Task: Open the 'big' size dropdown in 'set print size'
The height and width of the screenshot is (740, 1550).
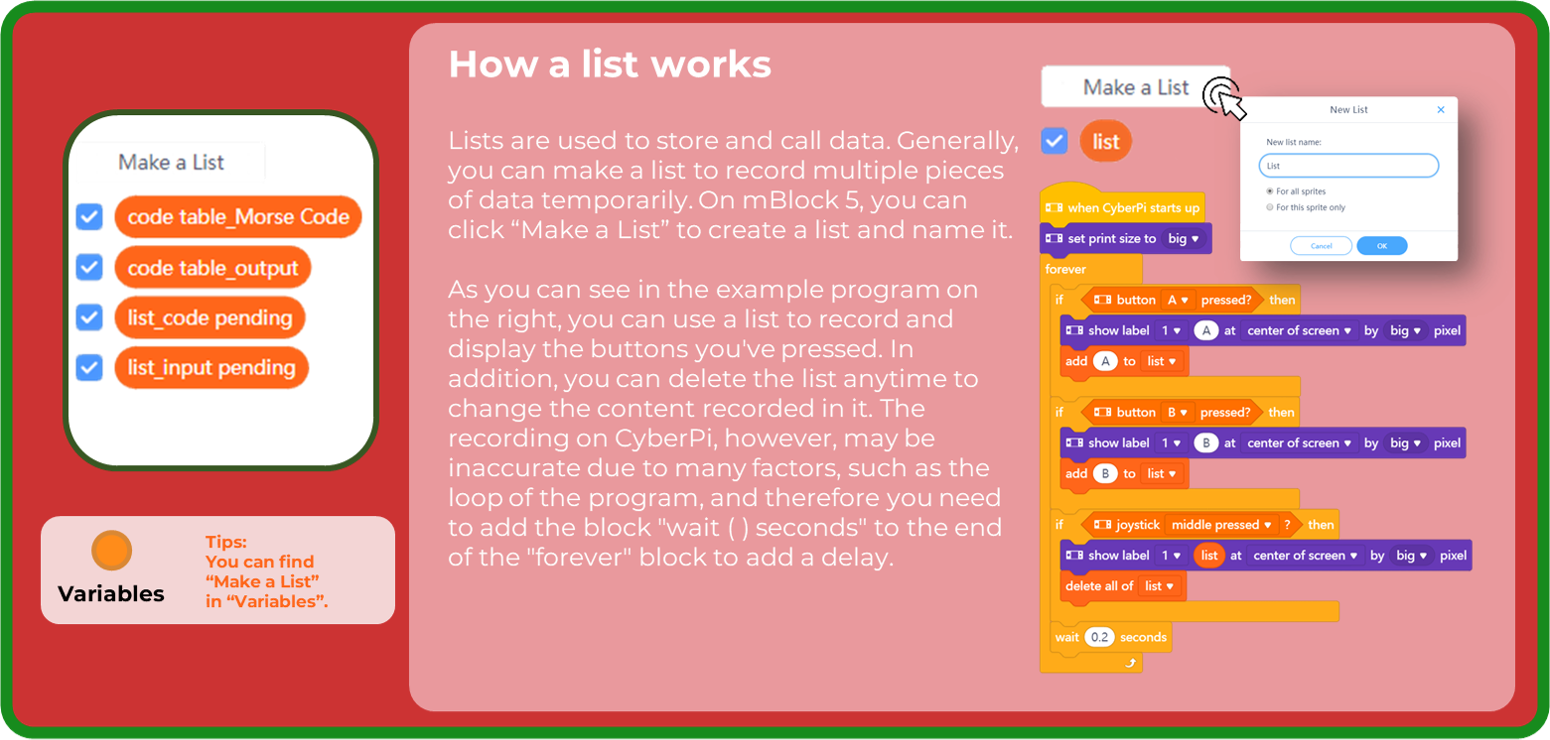Action: 1184,238
